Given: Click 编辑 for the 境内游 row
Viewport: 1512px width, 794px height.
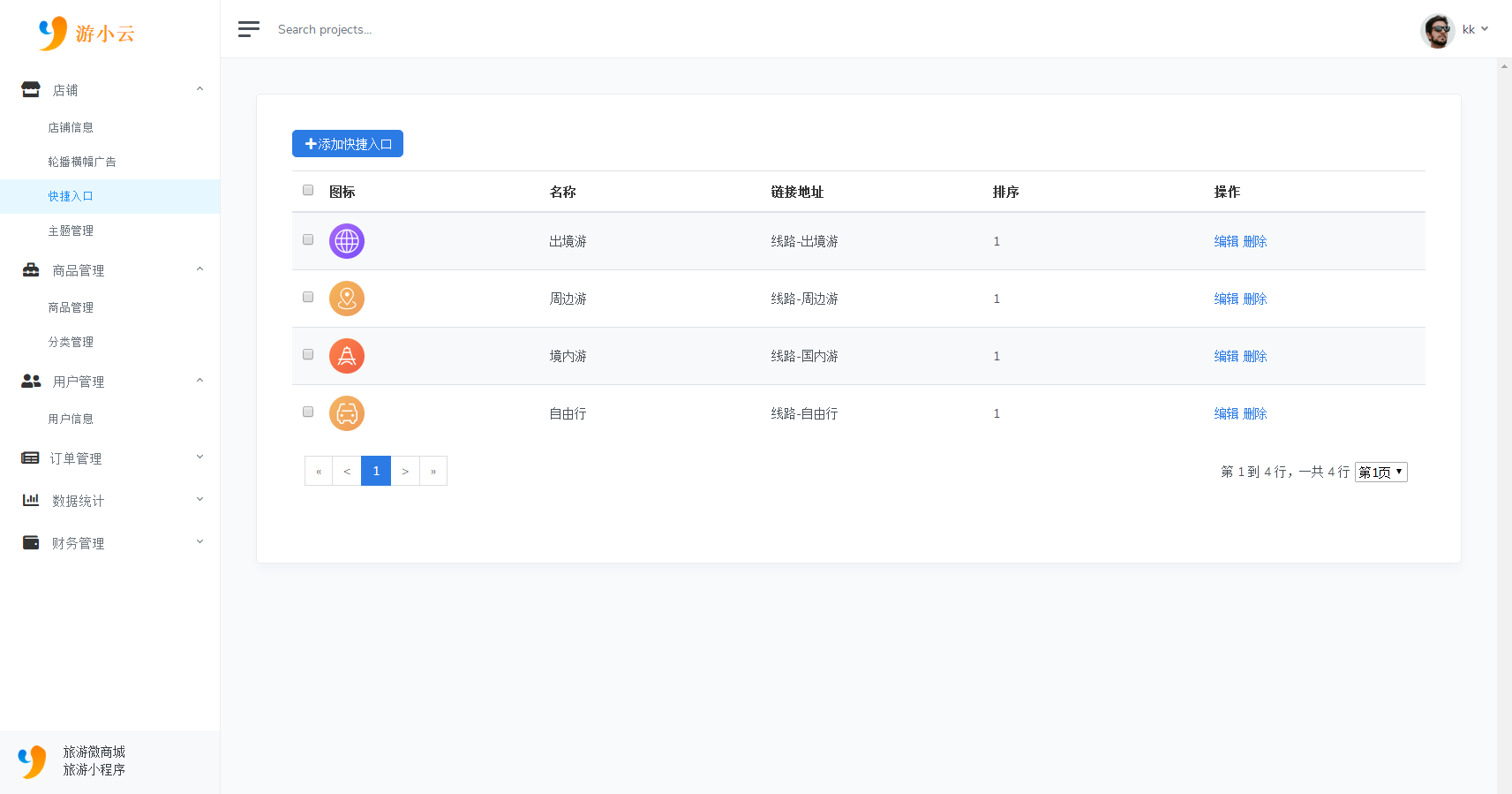Looking at the screenshot, I should click(1226, 356).
